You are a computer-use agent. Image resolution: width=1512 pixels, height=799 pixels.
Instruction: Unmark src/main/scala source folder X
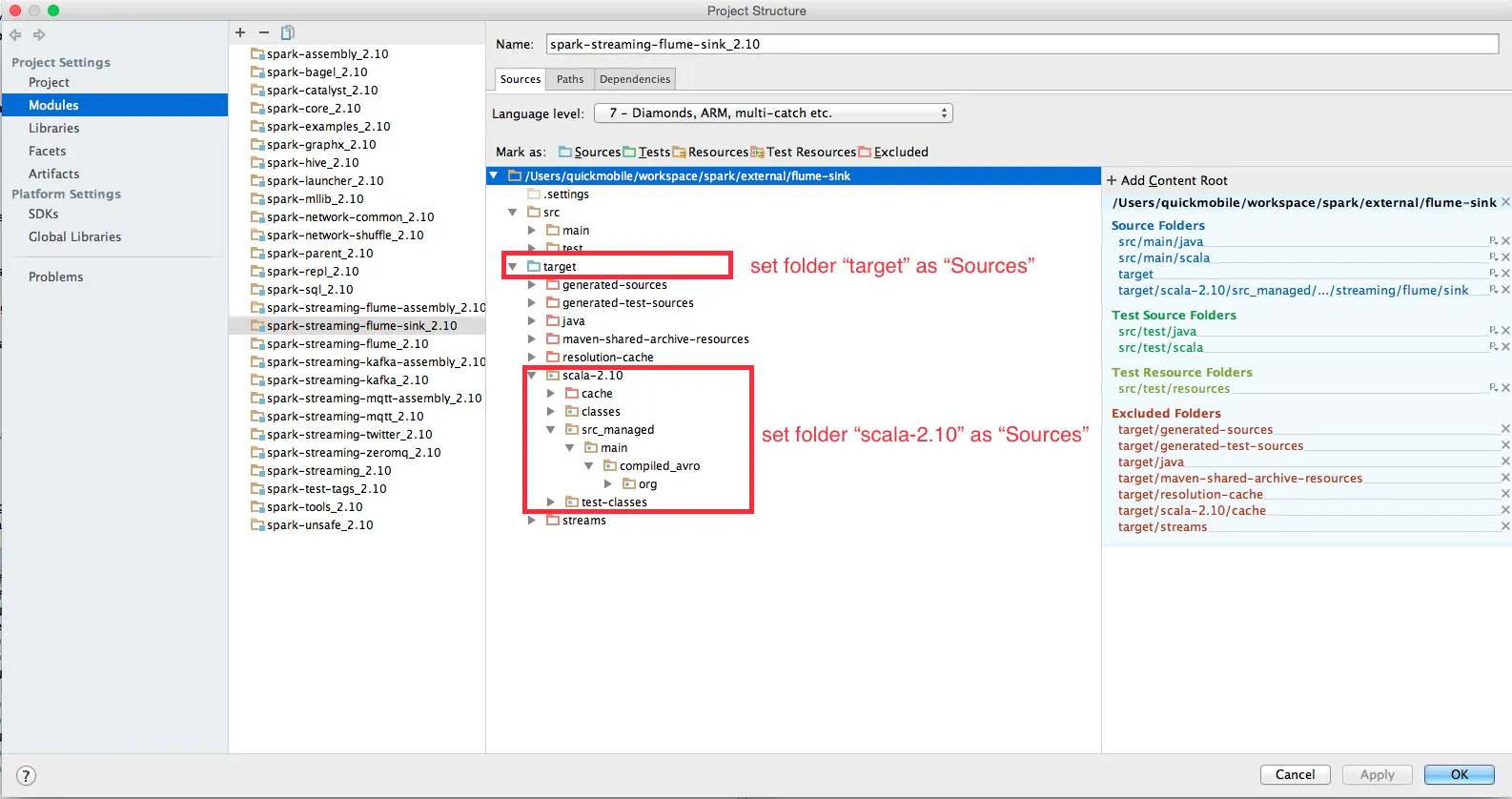click(x=1505, y=257)
